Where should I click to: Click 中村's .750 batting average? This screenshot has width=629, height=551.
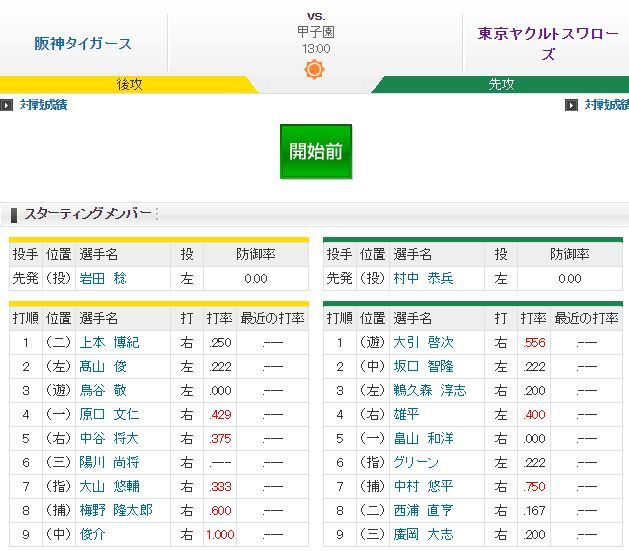point(534,486)
